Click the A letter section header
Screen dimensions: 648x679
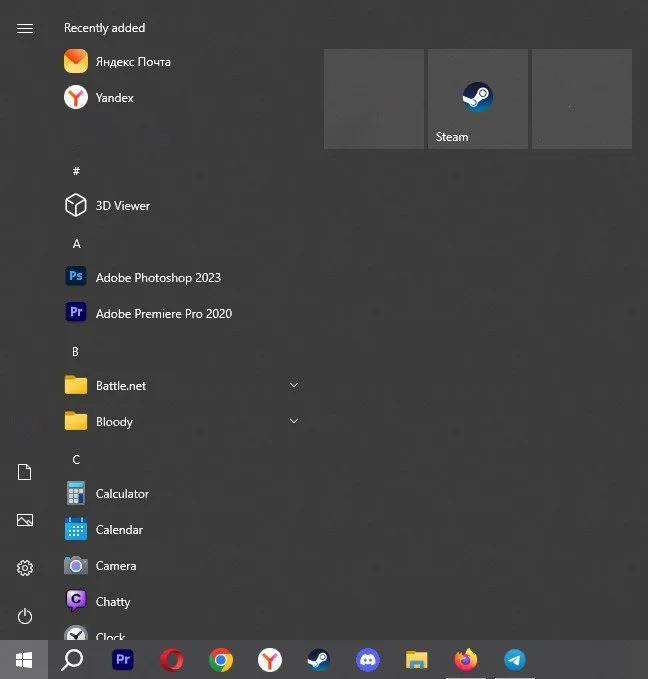[x=76, y=244]
